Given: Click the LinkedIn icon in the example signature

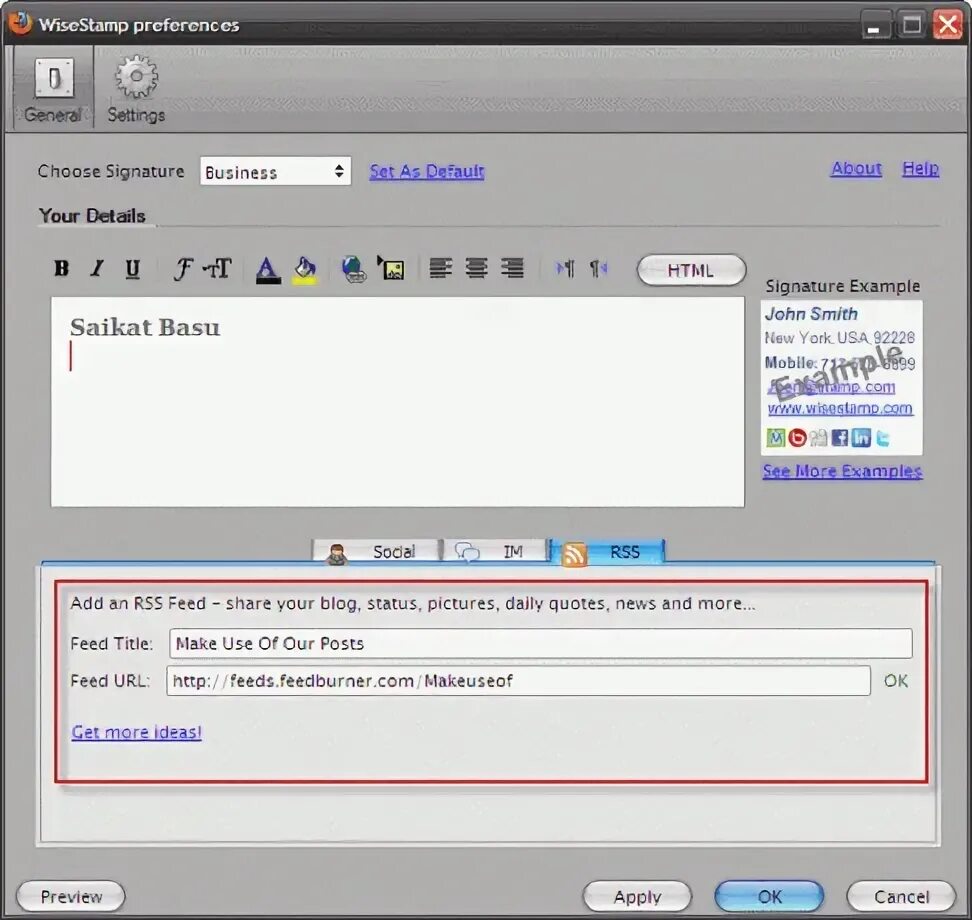Looking at the screenshot, I should tap(861, 438).
